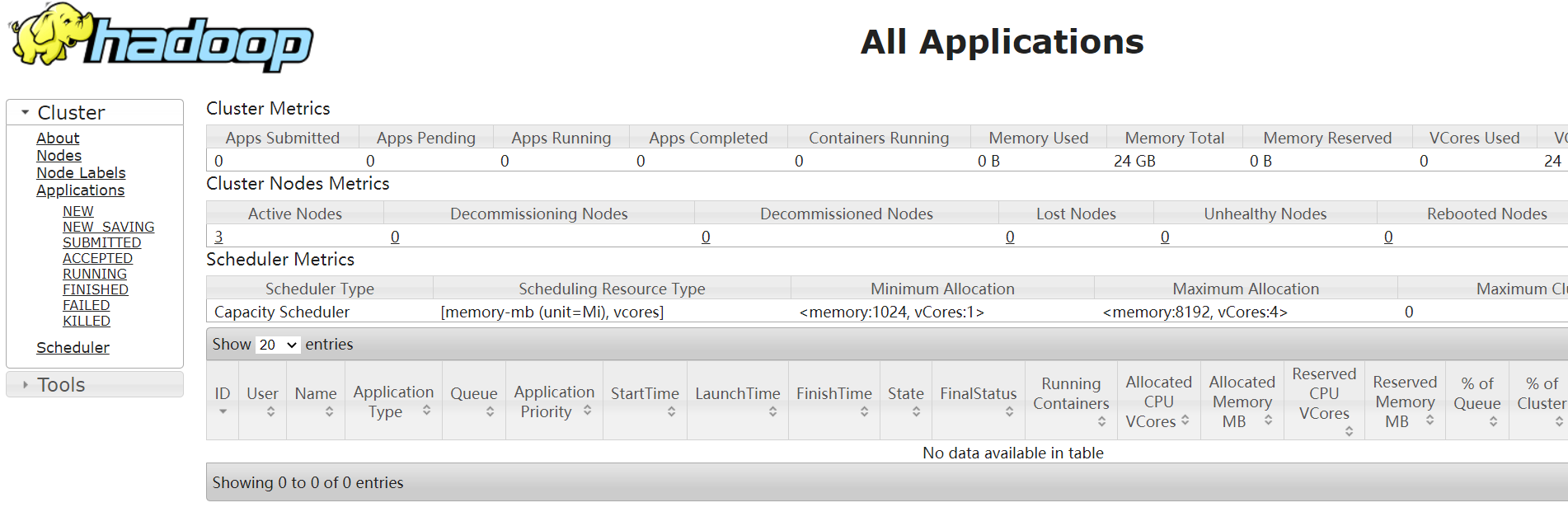
Task: Sort table by Running Containers column
Action: pyautogui.click(x=1071, y=400)
